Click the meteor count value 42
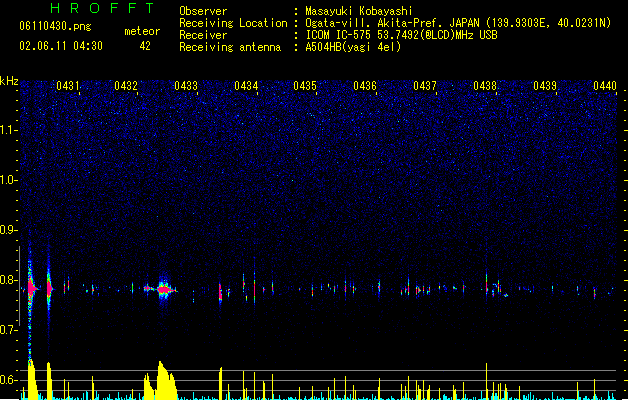 (145, 46)
